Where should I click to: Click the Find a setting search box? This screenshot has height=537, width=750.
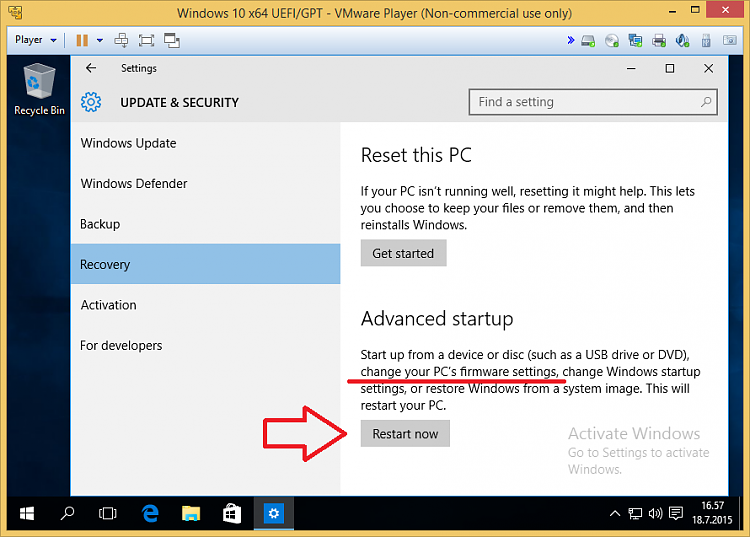point(593,102)
